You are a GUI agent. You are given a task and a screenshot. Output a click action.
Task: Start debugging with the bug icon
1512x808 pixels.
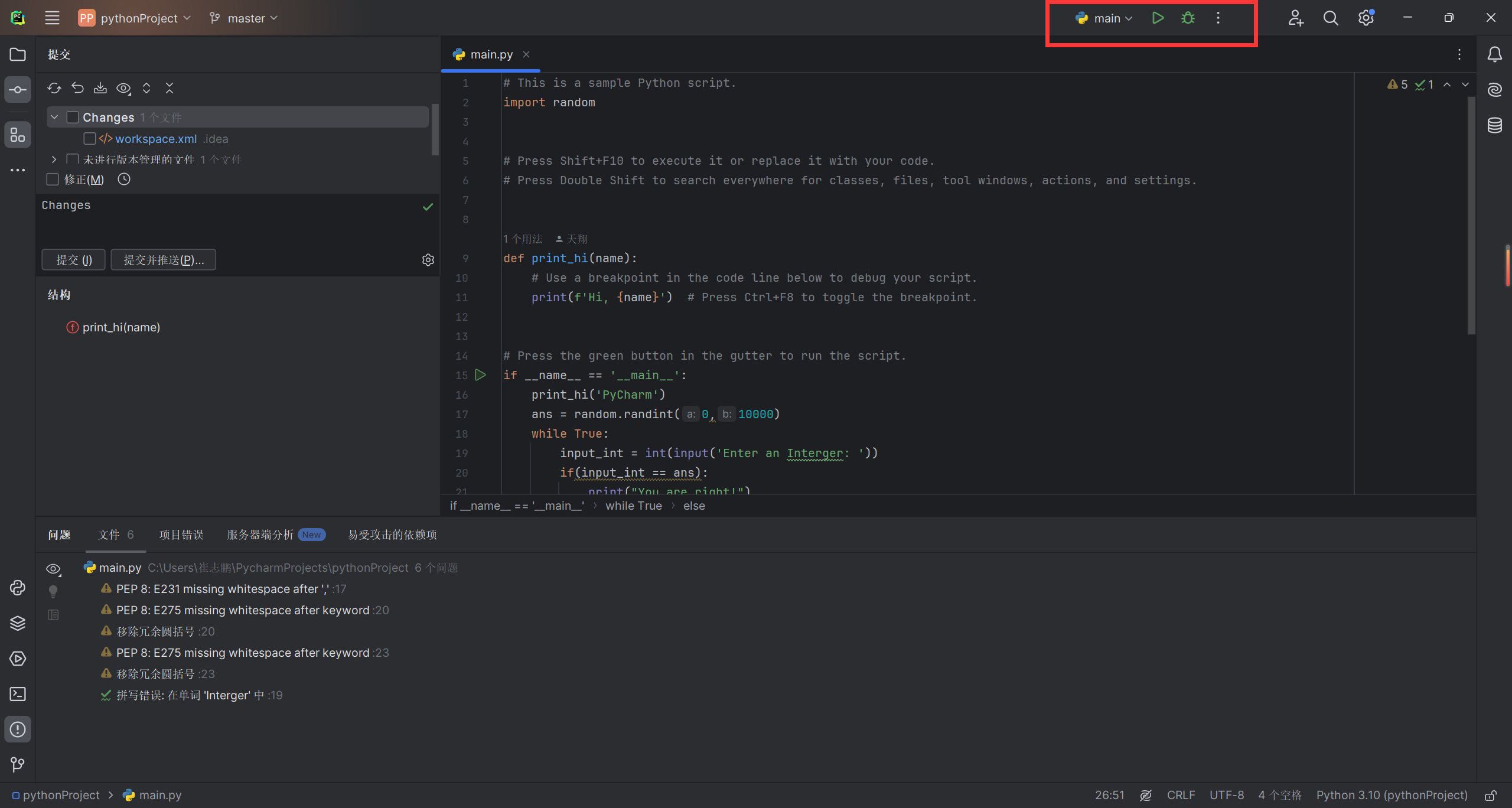1188,18
